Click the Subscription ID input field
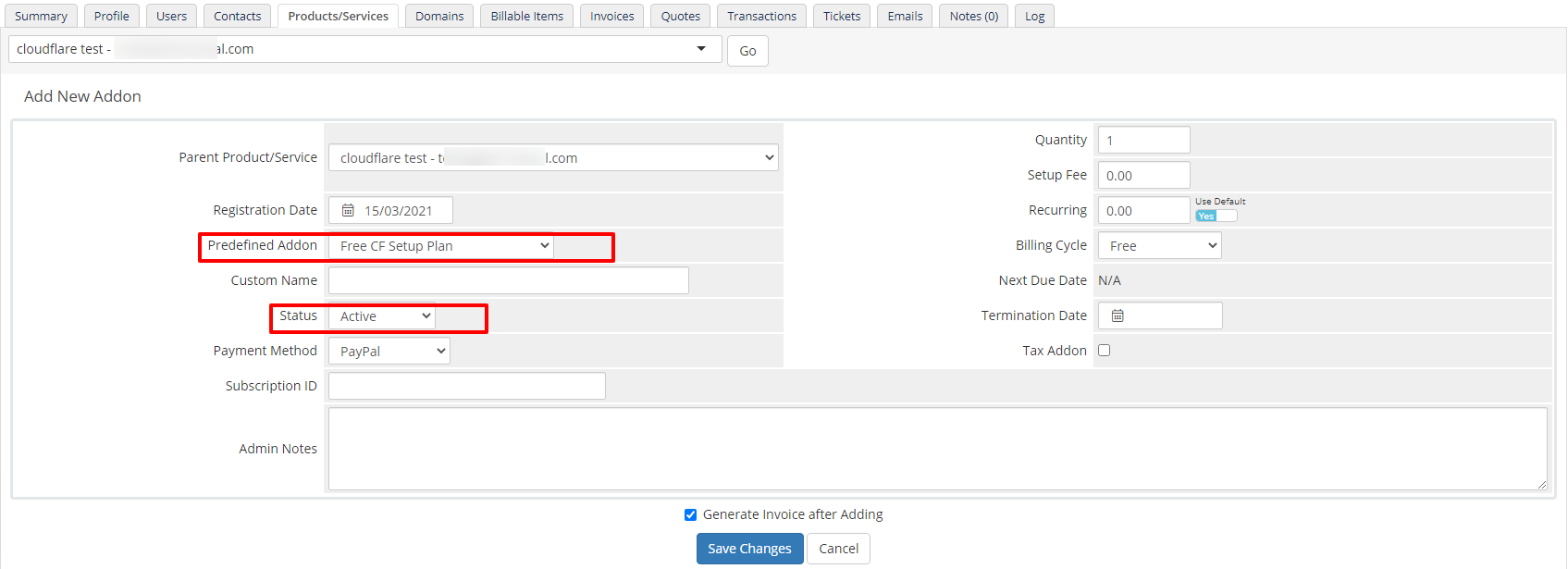 tap(466, 387)
